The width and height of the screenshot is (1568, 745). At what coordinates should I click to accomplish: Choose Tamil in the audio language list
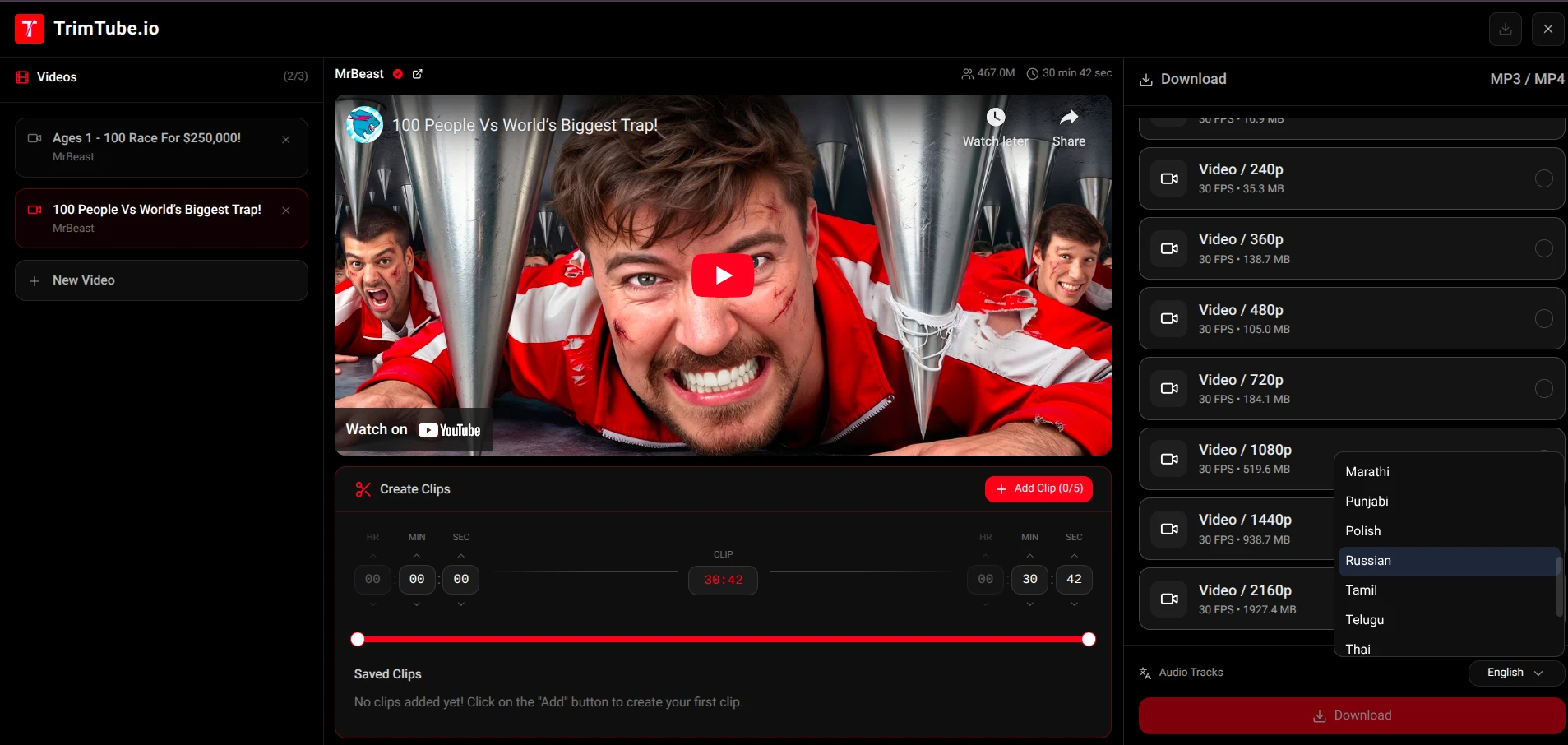click(x=1361, y=590)
